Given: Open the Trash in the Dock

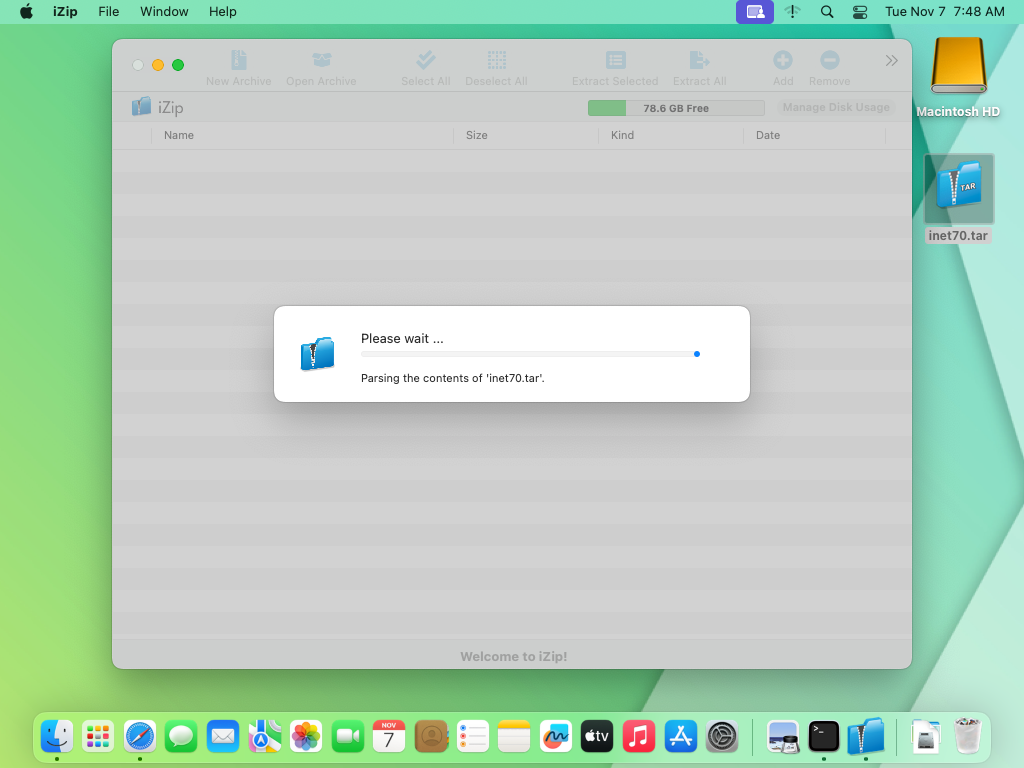Looking at the screenshot, I should click(967, 737).
